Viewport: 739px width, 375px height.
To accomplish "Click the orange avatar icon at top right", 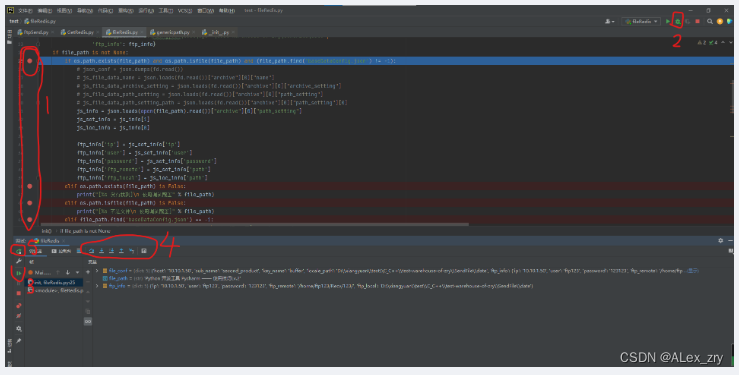I will (x=720, y=21).
